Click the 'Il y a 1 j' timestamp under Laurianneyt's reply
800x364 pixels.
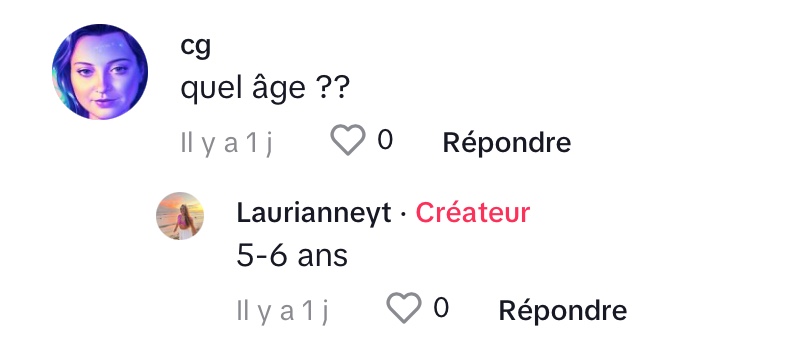pos(283,311)
